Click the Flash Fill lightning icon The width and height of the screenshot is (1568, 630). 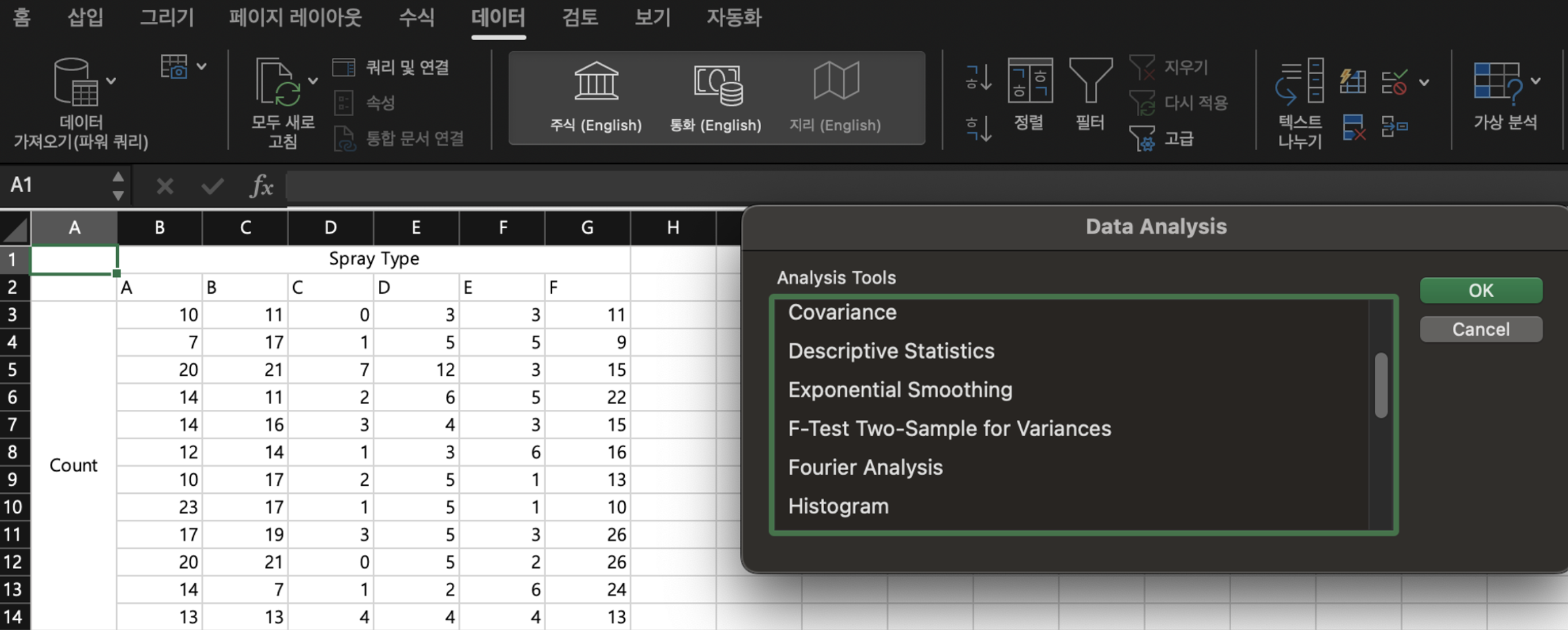pos(1352,82)
